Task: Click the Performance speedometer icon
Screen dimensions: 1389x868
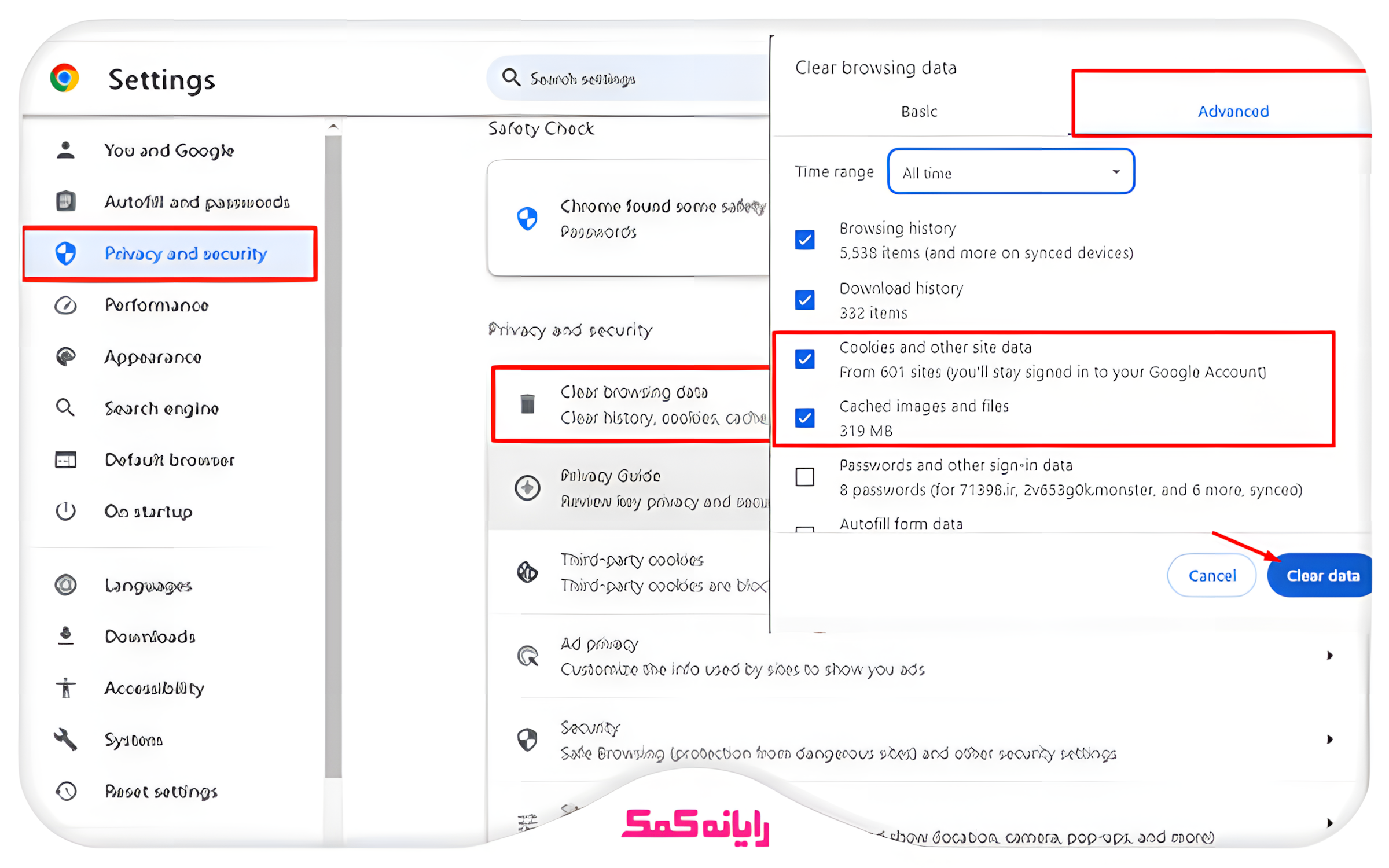Action: (65, 305)
